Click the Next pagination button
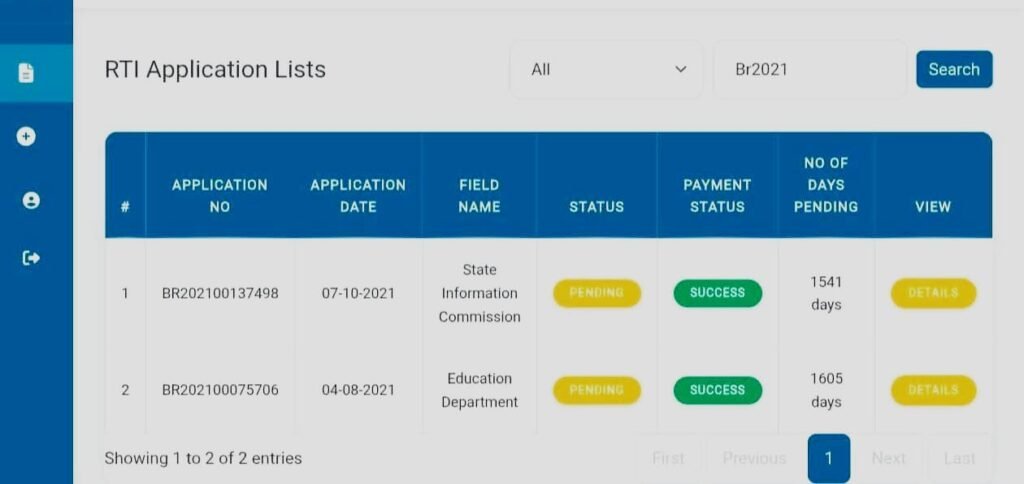Viewport: 1024px width, 484px height. tap(888, 458)
